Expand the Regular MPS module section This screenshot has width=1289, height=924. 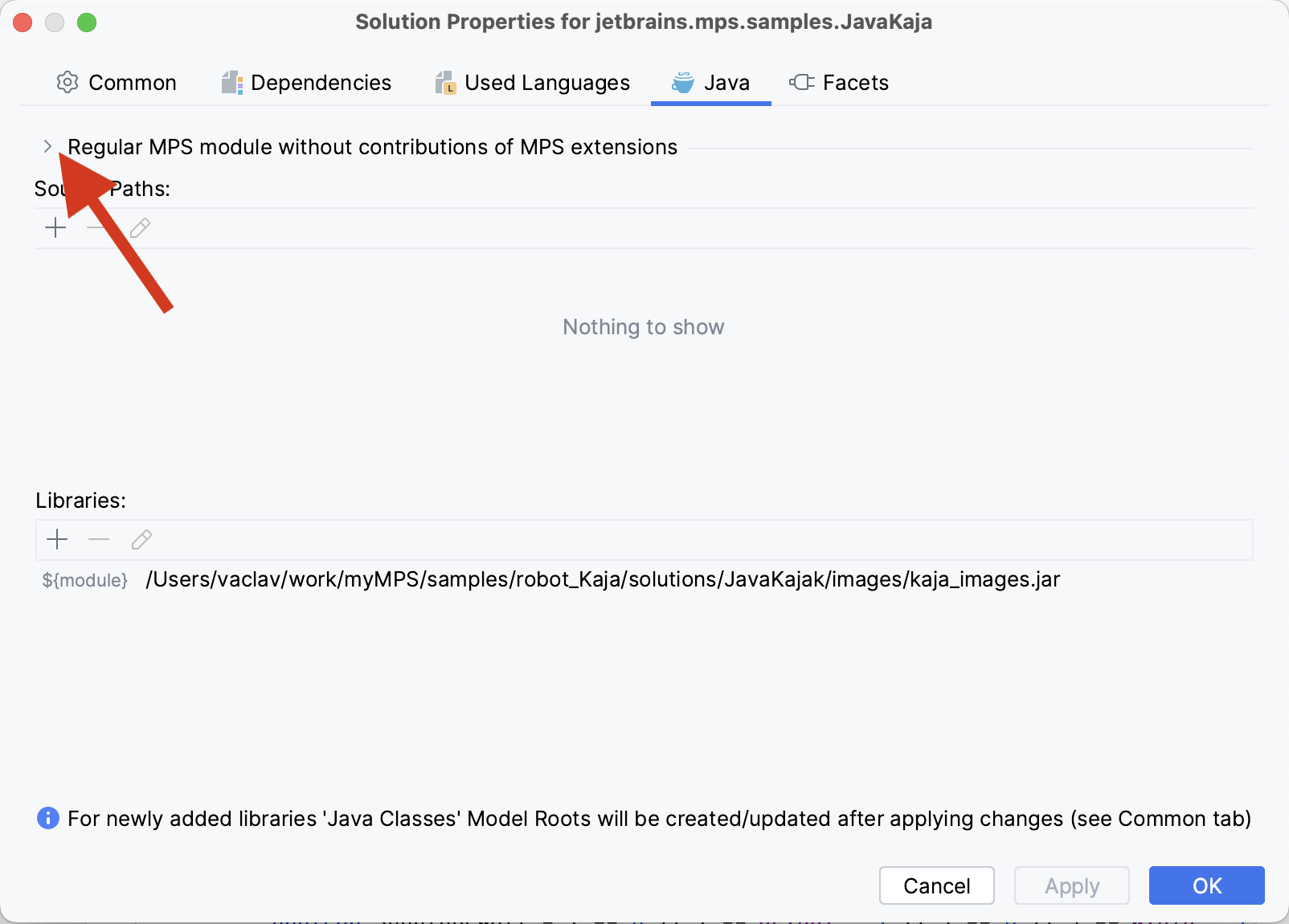(x=47, y=146)
